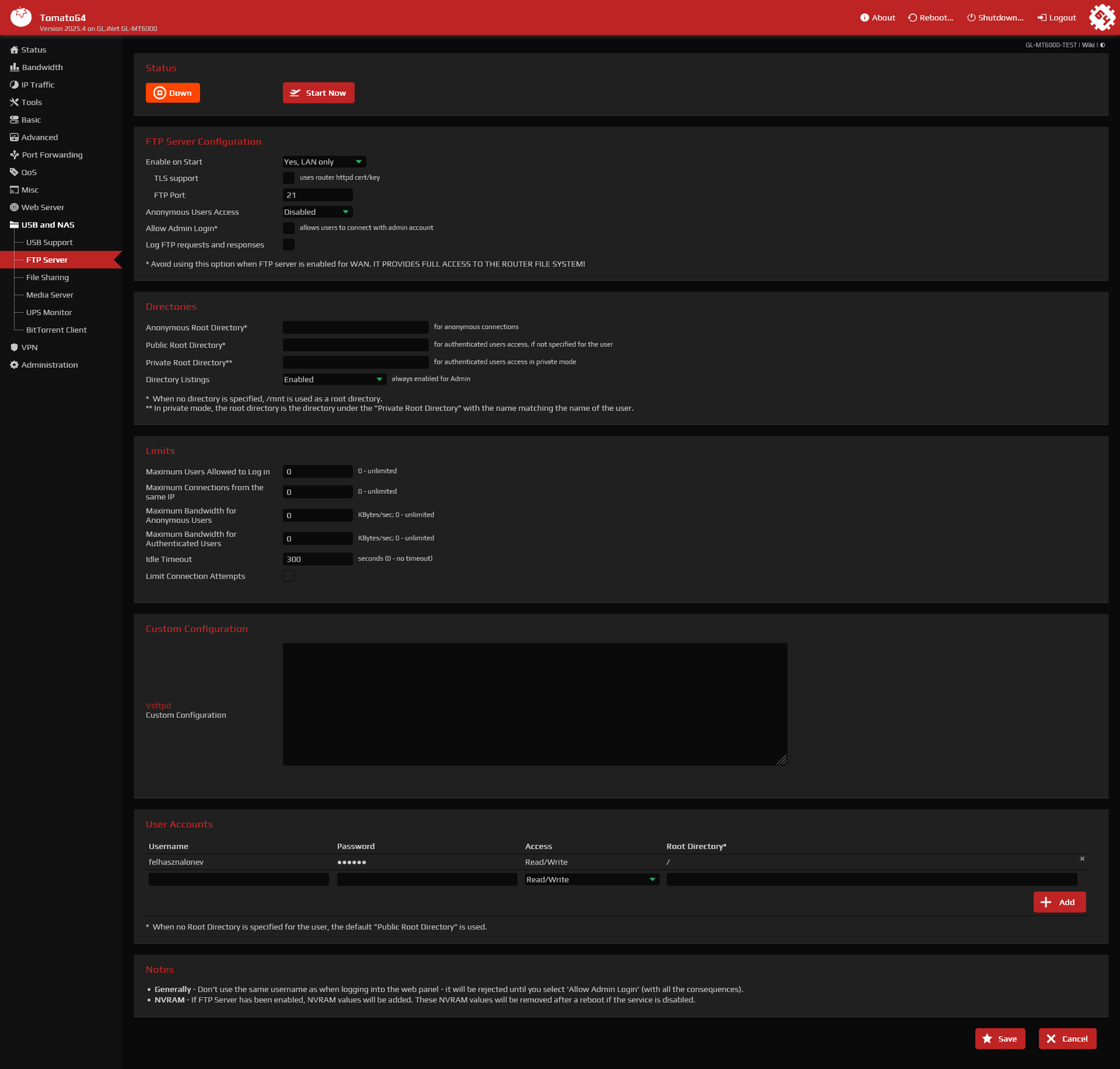Click the masked password cell of felhasznalonev
This screenshot has width=1120, height=1069.
pos(351,863)
